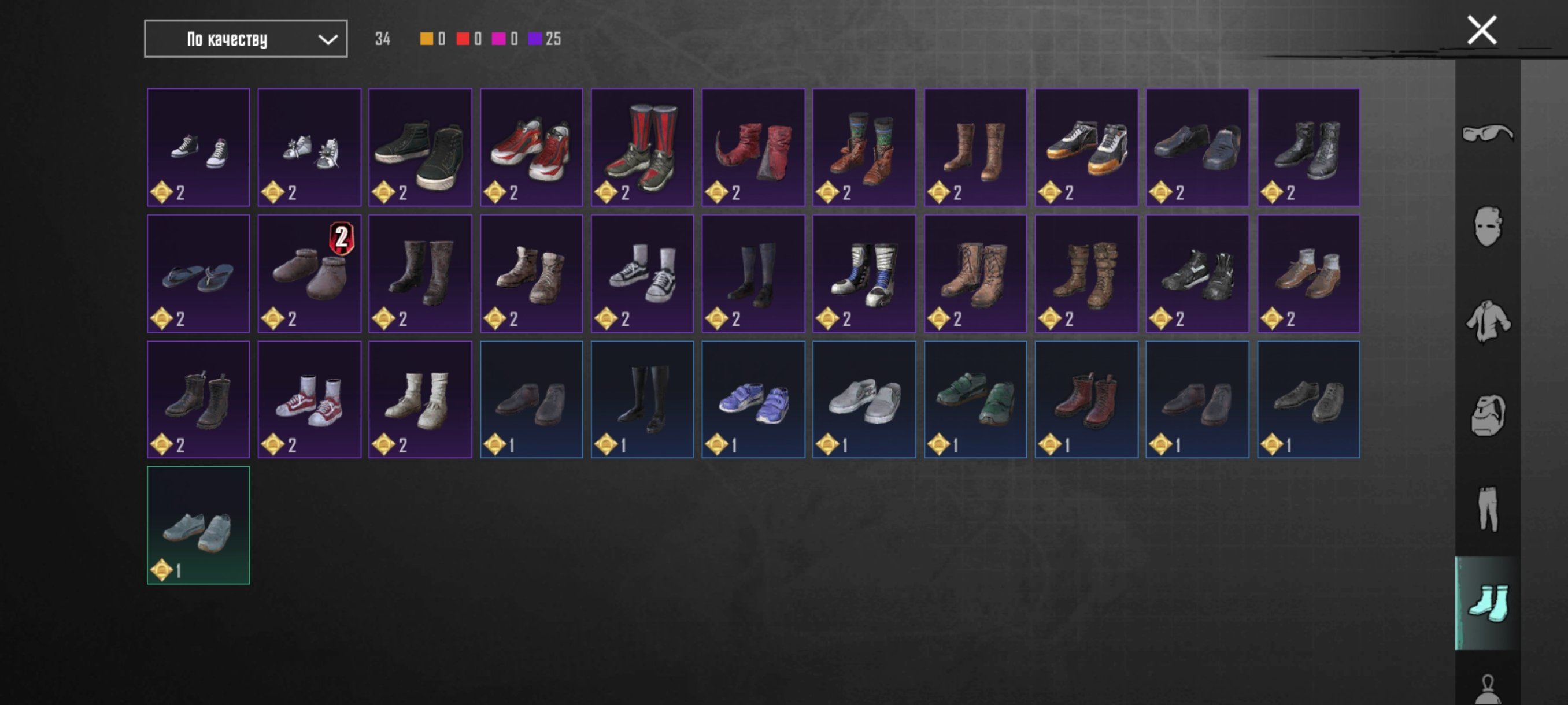Image resolution: width=1568 pixels, height=705 pixels.
Task: Close the inventory with the X
Action: tap(1482, 31)
